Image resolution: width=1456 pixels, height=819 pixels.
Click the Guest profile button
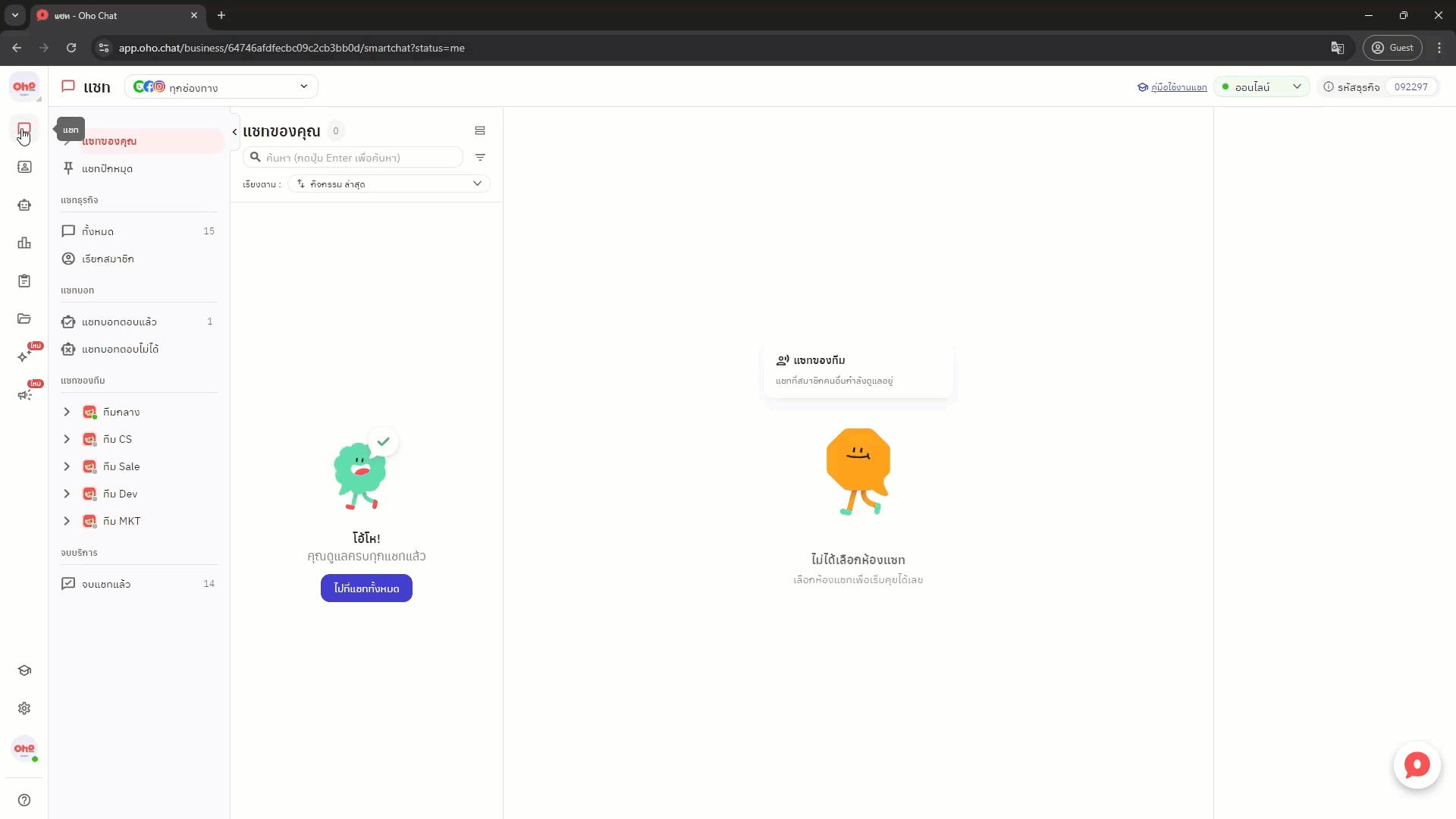coord(1393,48)
